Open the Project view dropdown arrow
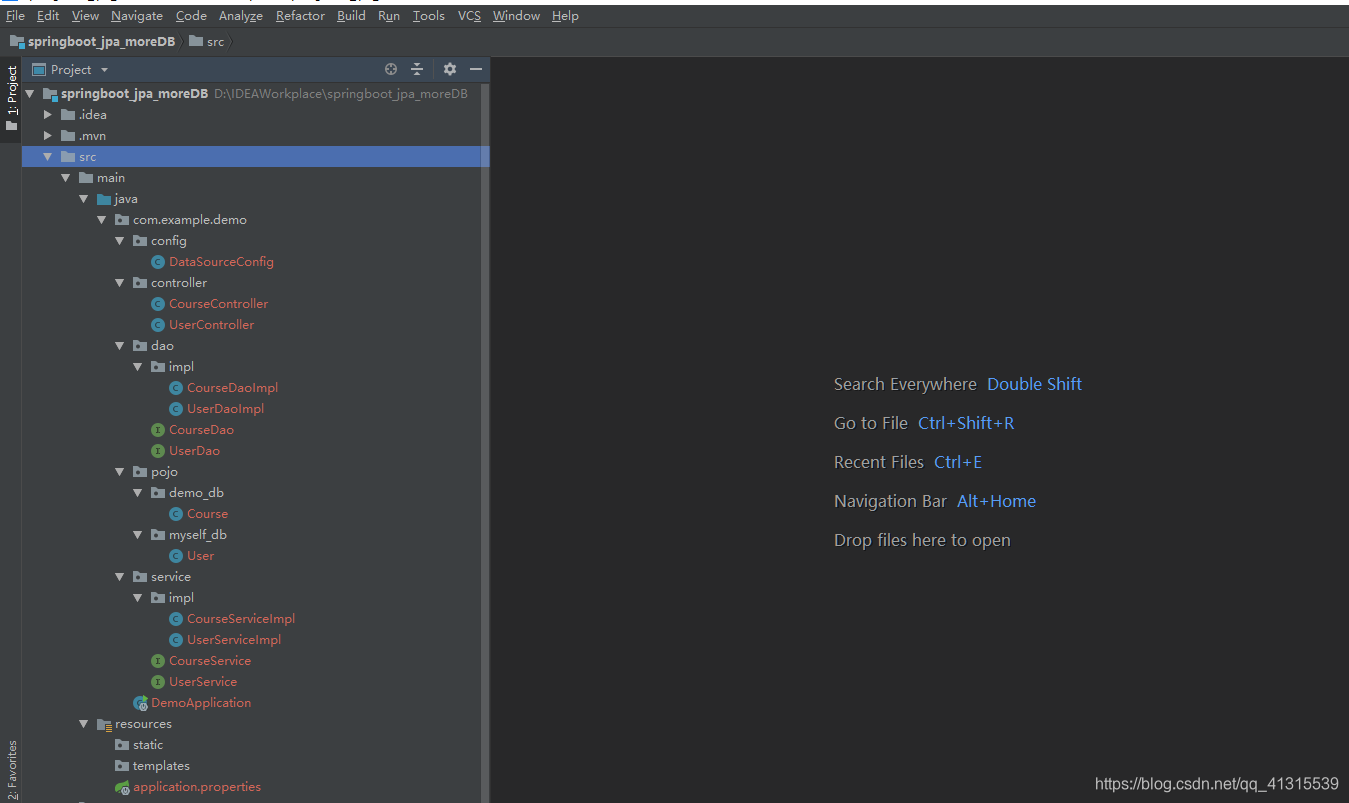1349x803 pixels. (x=103, y=69)
